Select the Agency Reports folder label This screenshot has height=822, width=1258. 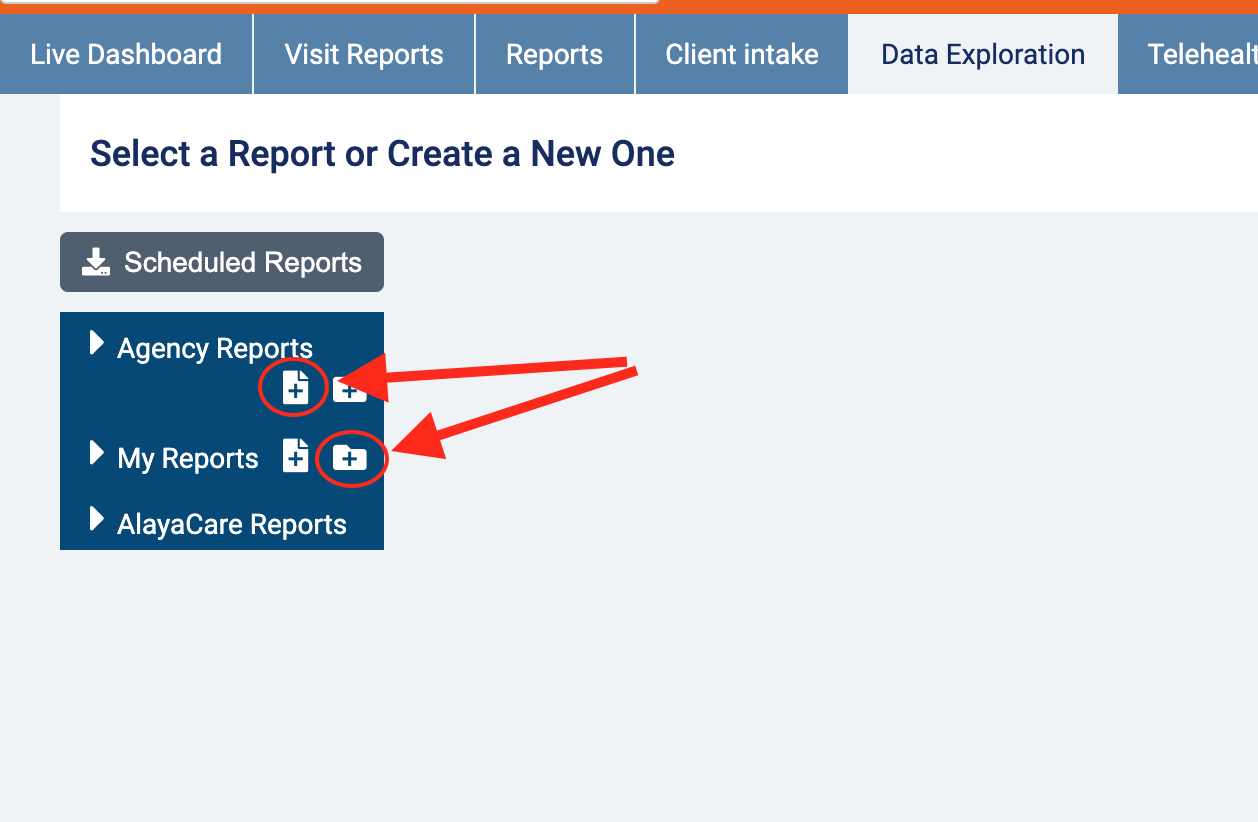(x=215, y=348)
